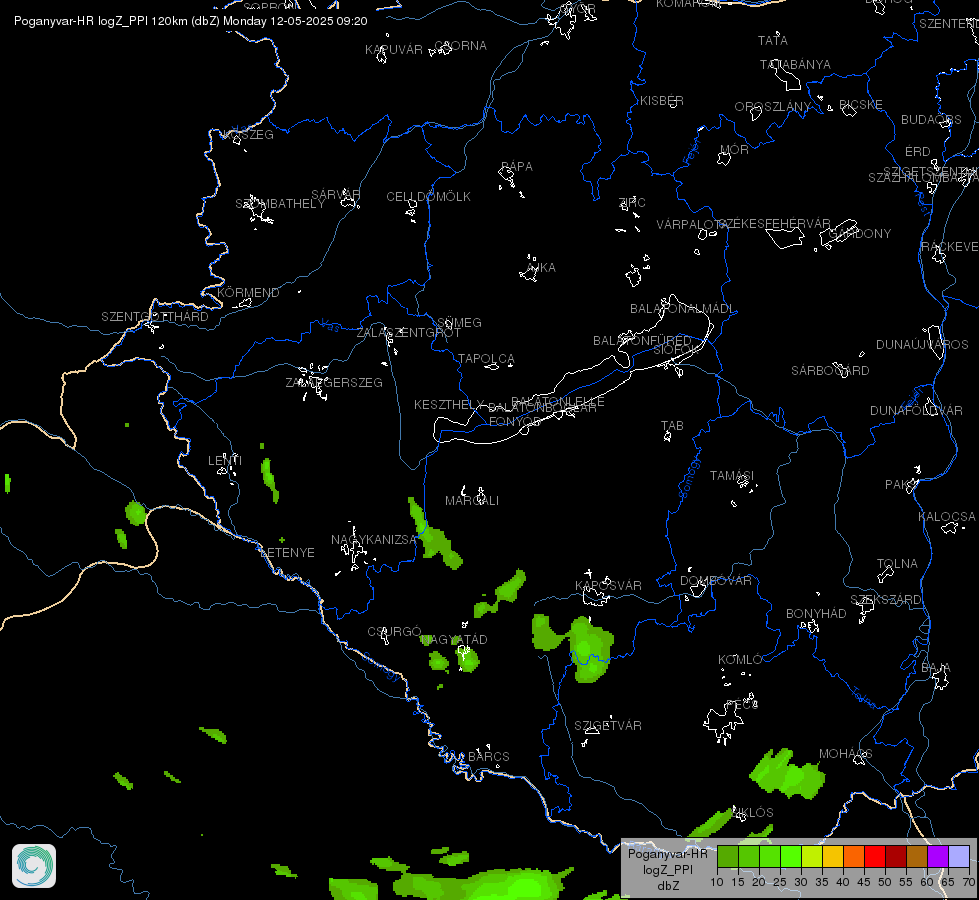Select the KOMLÓ label
This screenshot has width=979, height=900.
[740, 660]
